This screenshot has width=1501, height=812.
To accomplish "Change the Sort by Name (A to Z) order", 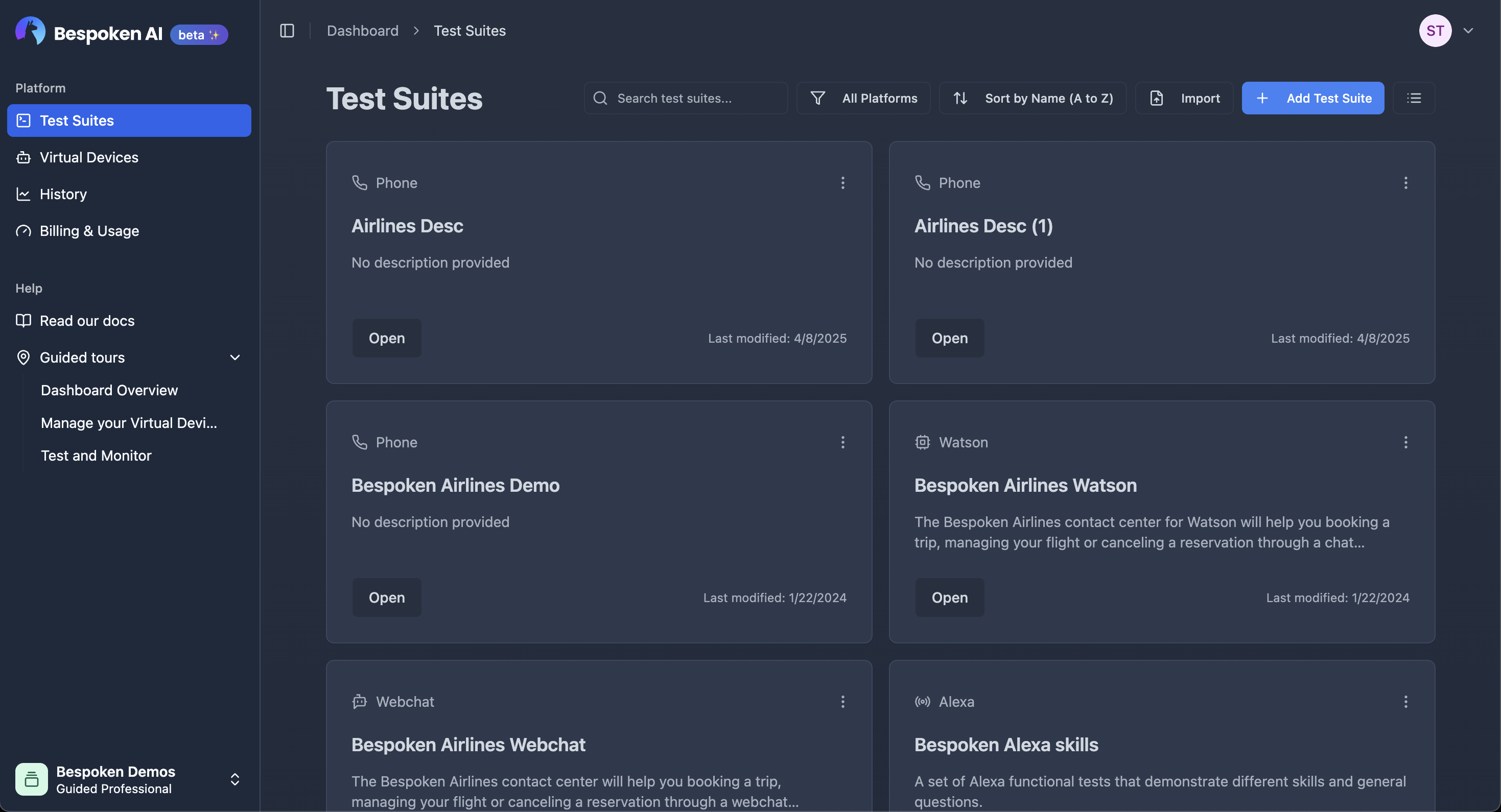I will 1033,98.
